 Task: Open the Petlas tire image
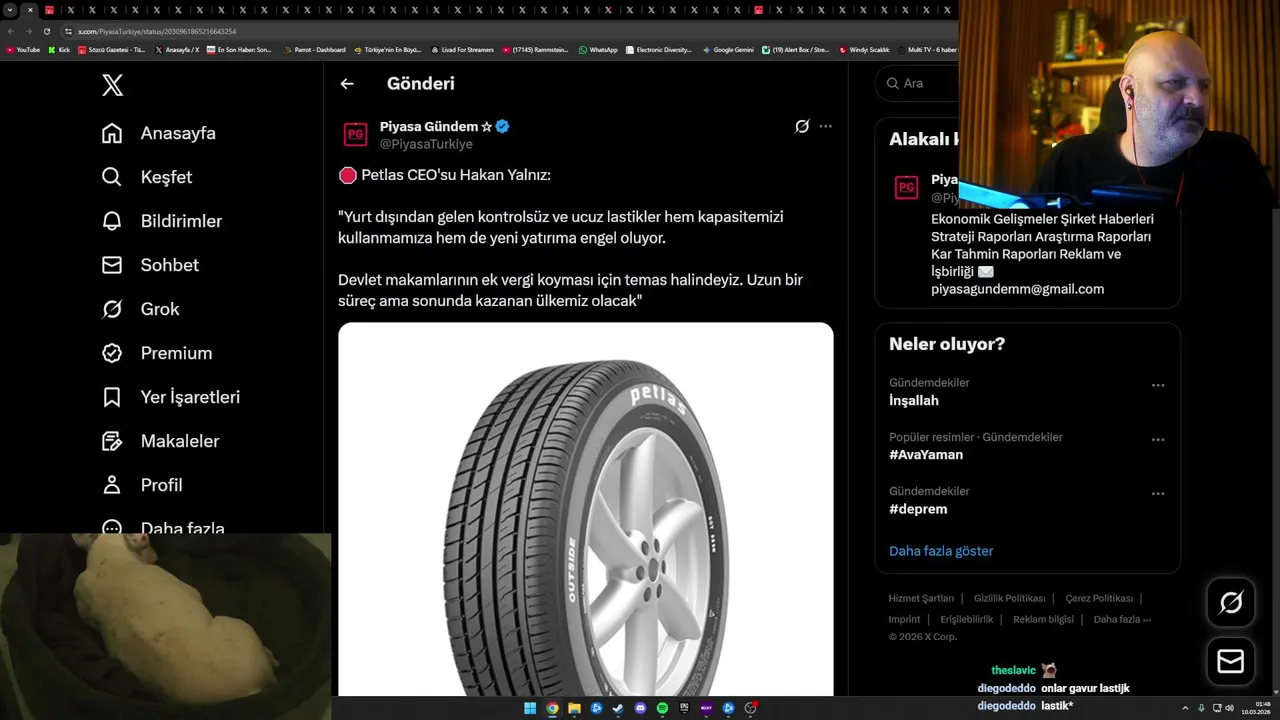[586, 509]
